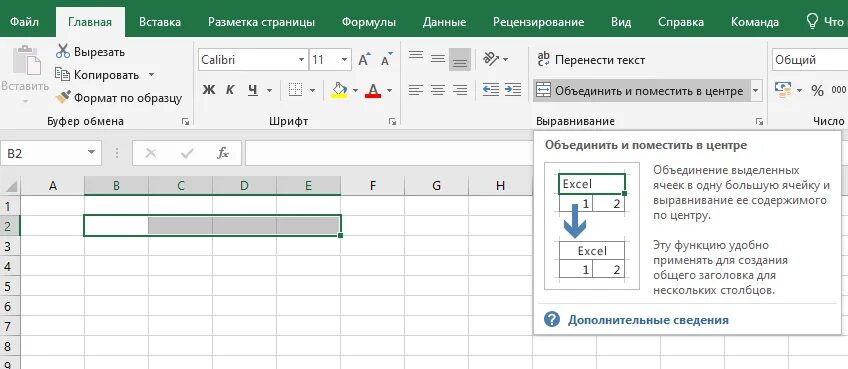Open the borders dropdown arrow
Screen dimensions: 848x369
(312, 90)
